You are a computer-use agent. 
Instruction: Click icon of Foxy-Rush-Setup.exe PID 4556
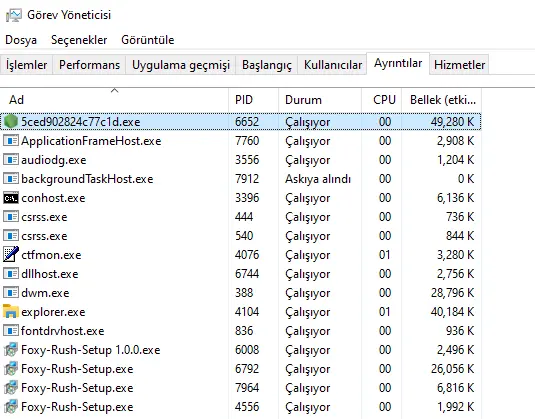(11, 407)
